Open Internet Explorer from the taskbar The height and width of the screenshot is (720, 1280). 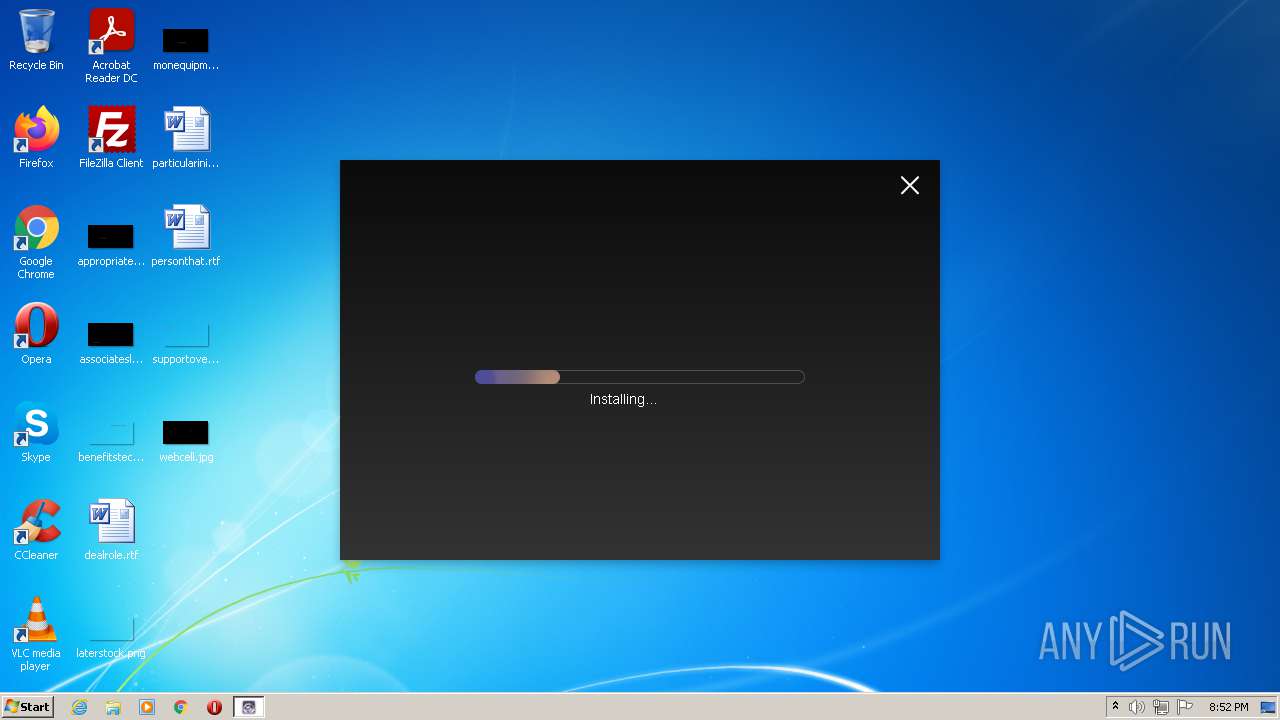point(79,707)
